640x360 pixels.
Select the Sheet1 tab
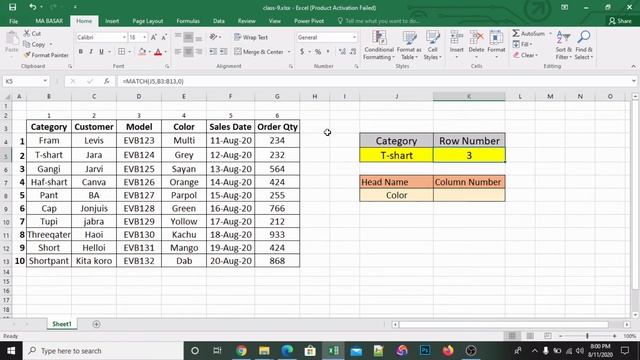[62, 324]
